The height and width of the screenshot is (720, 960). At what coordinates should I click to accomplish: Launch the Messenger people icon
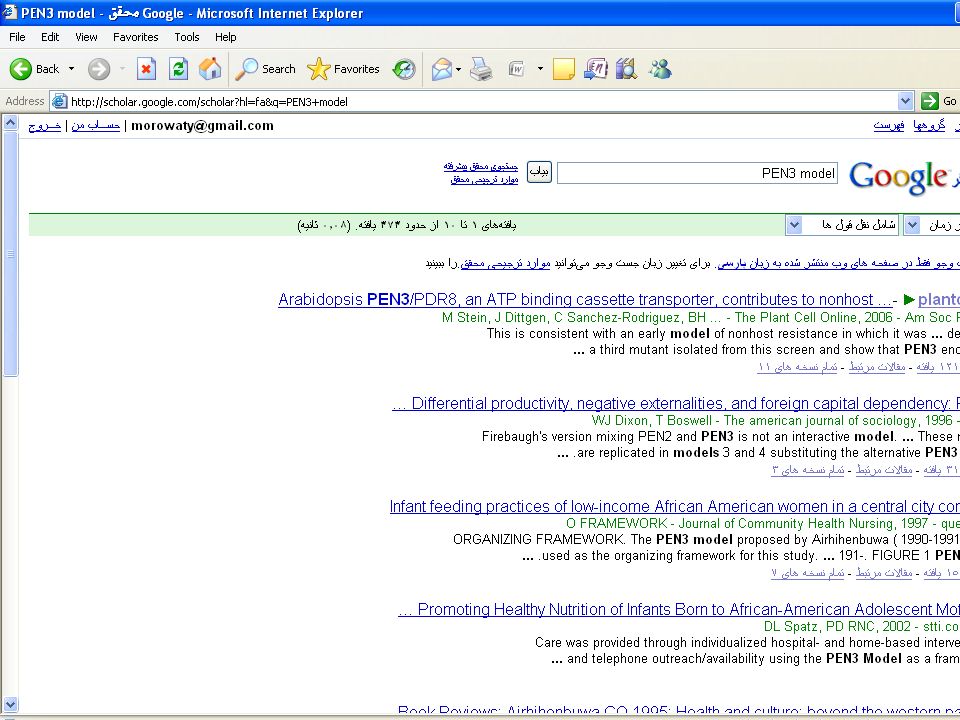[661, 69]
